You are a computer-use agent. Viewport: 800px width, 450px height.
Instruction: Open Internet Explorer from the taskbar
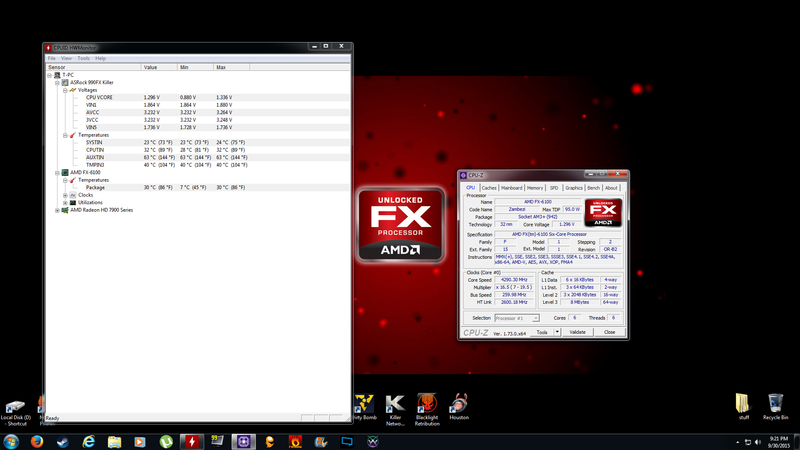88,441
